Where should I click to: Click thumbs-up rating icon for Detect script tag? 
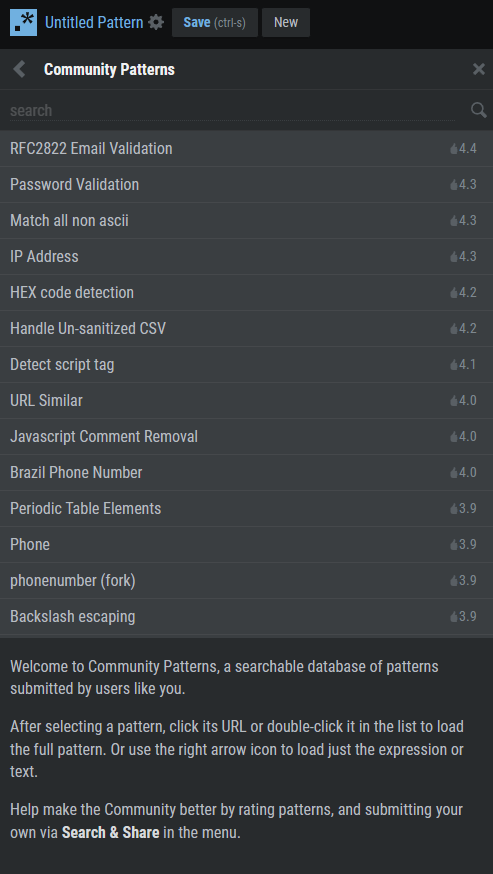[x=454, y=365]
